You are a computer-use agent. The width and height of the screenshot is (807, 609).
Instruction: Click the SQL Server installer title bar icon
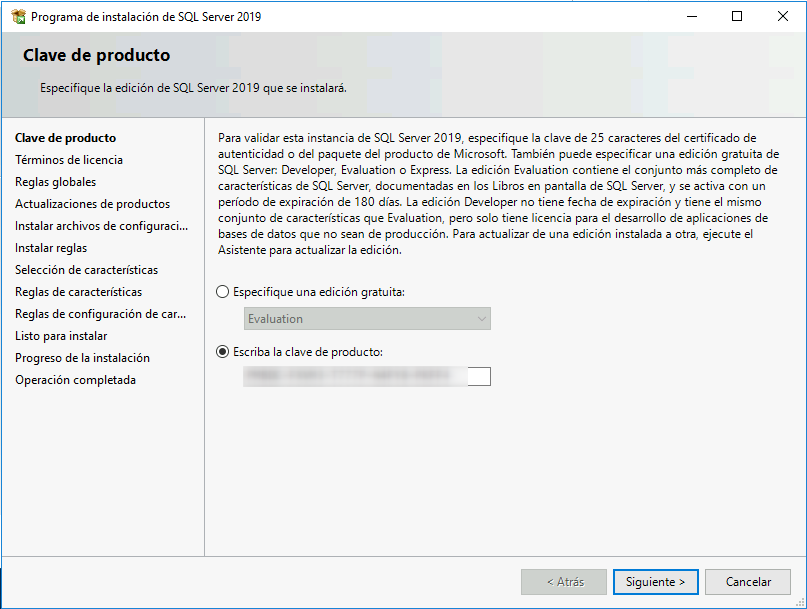pos(19,16)
